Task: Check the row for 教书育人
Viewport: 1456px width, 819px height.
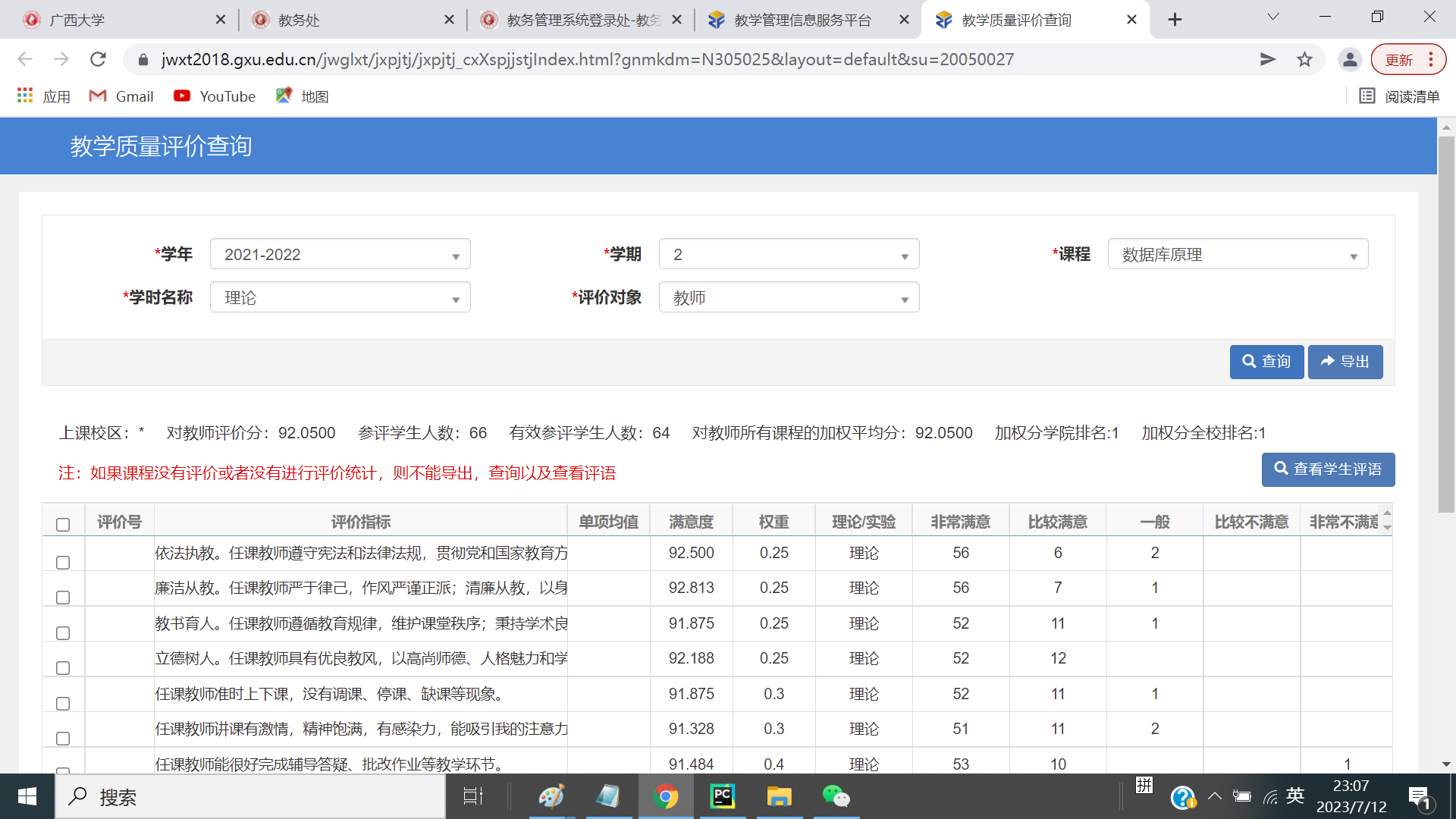Action: [63, 633]
